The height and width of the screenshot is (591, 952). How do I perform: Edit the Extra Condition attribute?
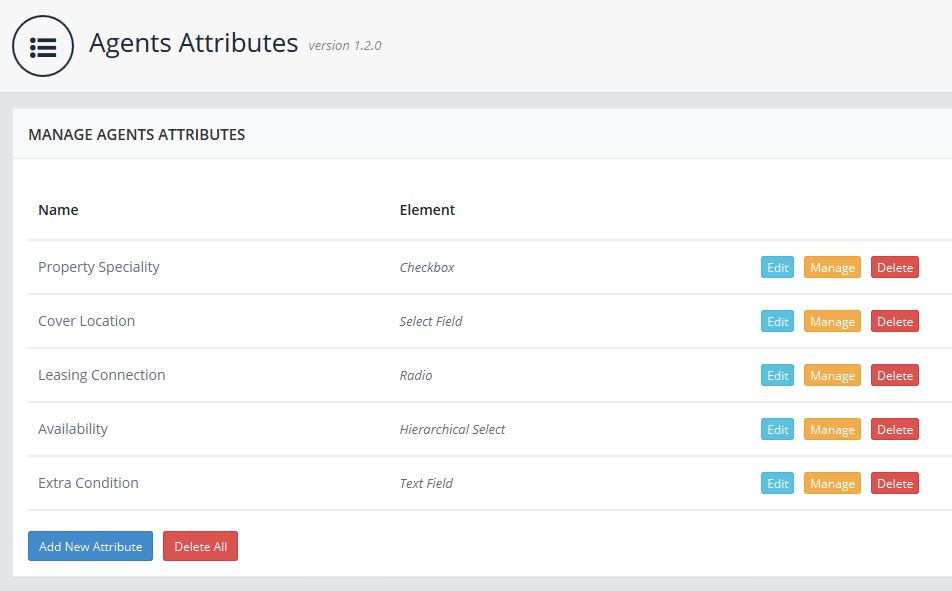(x=777, y=483)
